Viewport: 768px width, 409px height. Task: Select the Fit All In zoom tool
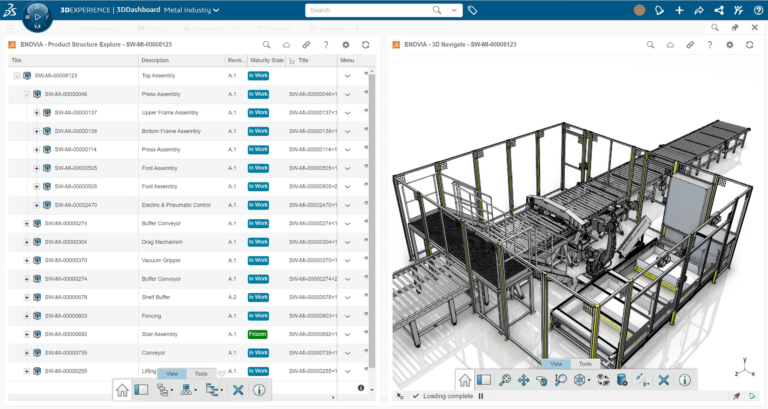504,380
